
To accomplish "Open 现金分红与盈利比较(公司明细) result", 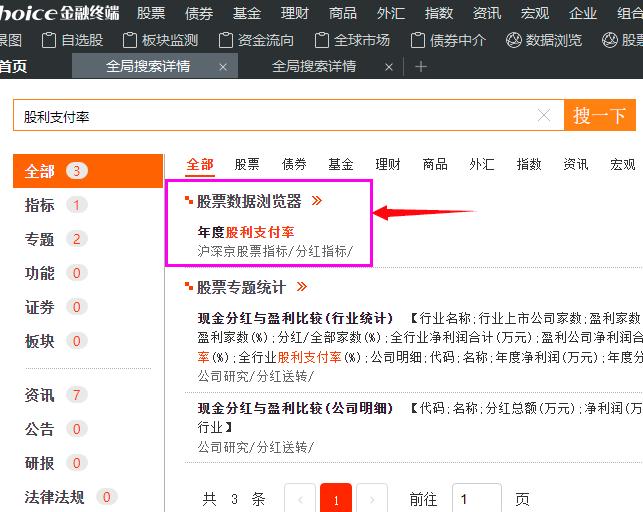I will click(x=295, y=408).
